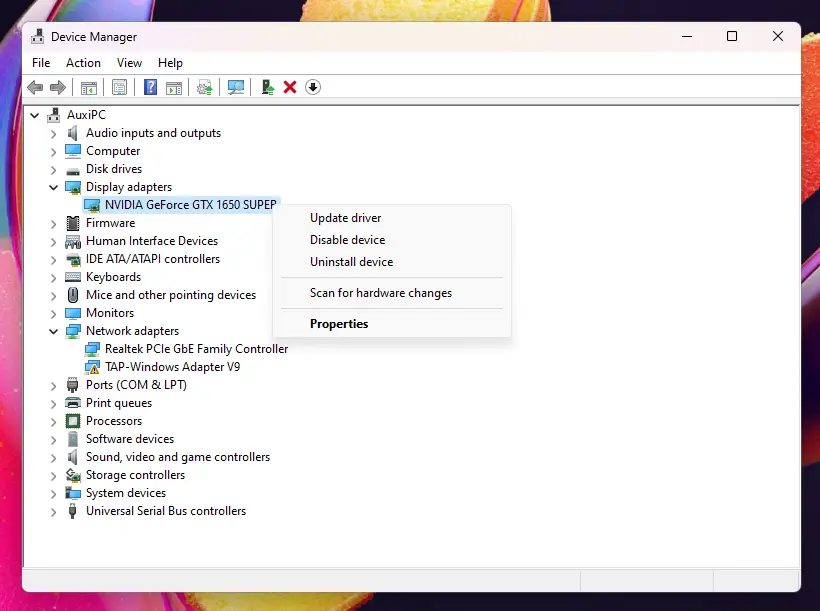This screenshot has width=820, height=611.
Task: Click the Processors icon
Action: click(x=73, y=421)
